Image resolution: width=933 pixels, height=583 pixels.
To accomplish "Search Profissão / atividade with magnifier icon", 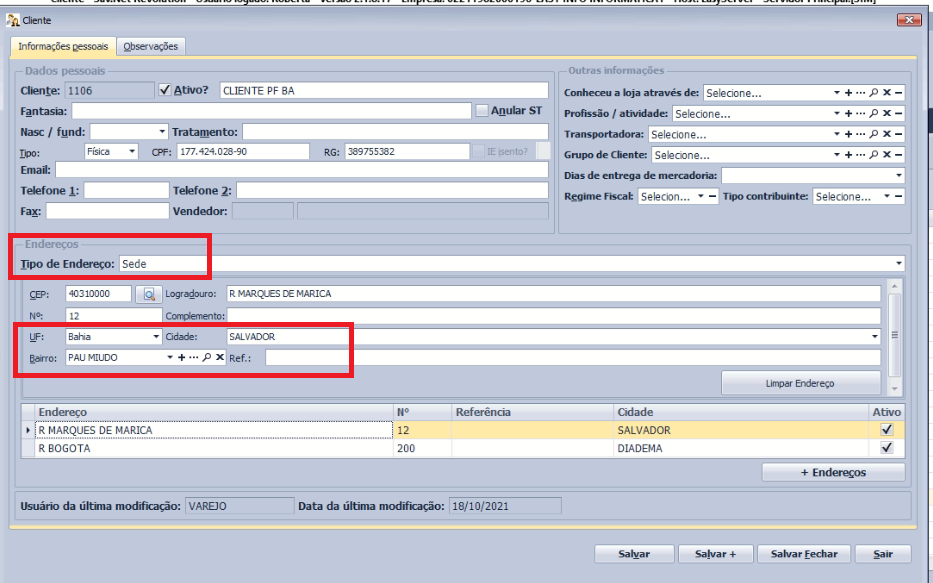I will coord(873,114).
